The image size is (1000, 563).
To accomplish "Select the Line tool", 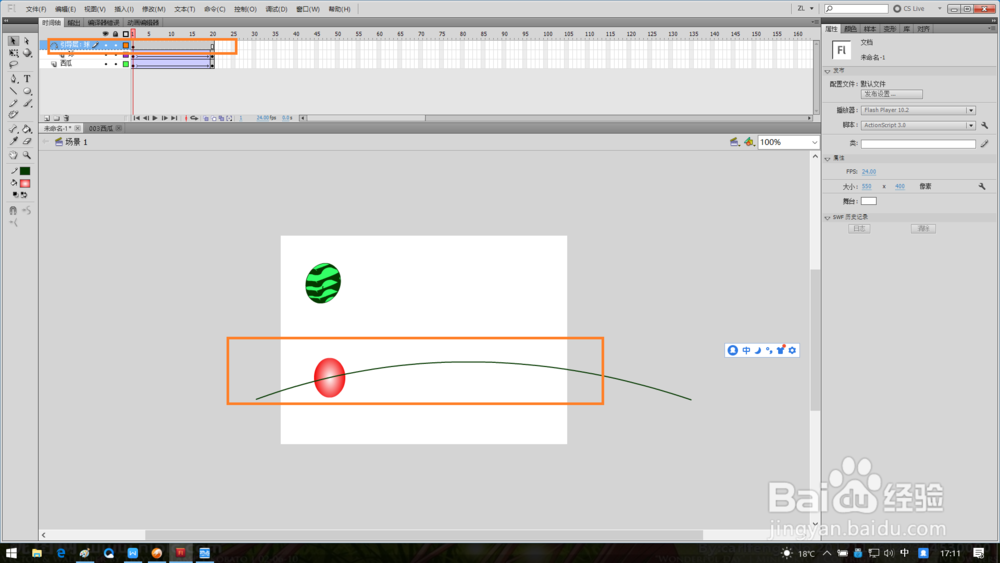I will click(13, 91).
